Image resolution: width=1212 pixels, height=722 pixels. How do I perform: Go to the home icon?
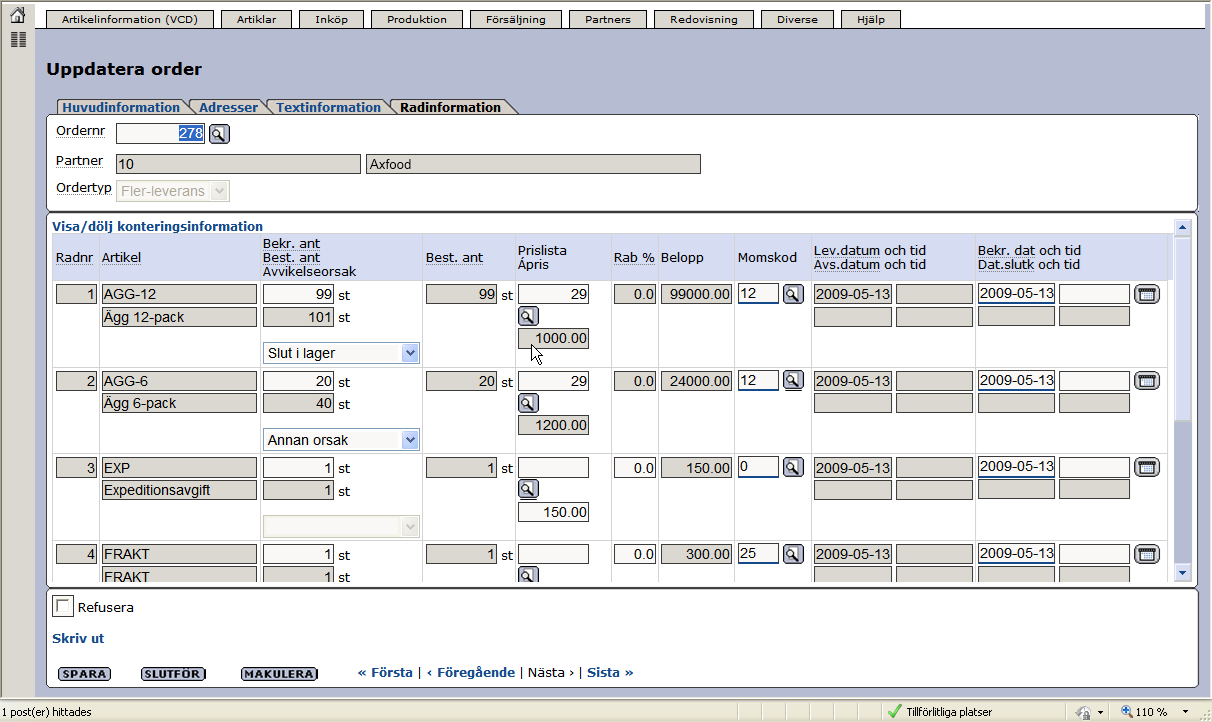[x=17, y=15]
